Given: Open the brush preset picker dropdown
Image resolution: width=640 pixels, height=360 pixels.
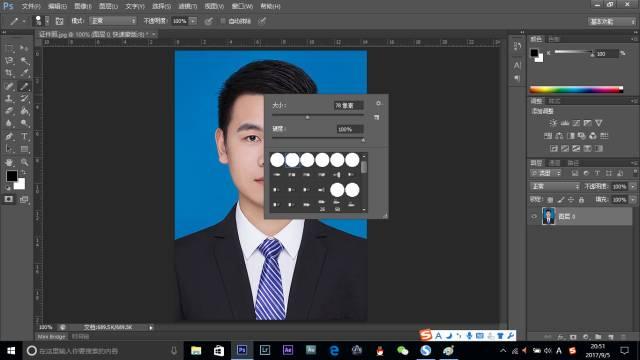Looking at the screenshot, I should (x=47, y=21).
